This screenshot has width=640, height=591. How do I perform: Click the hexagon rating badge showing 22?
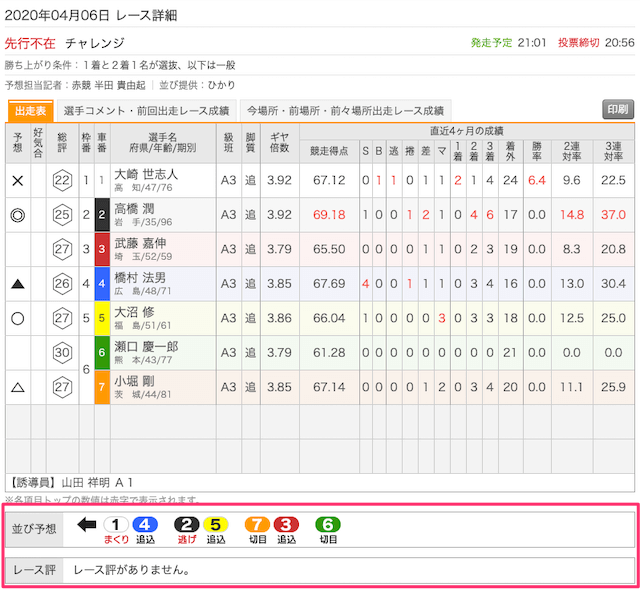click(63, 181)
